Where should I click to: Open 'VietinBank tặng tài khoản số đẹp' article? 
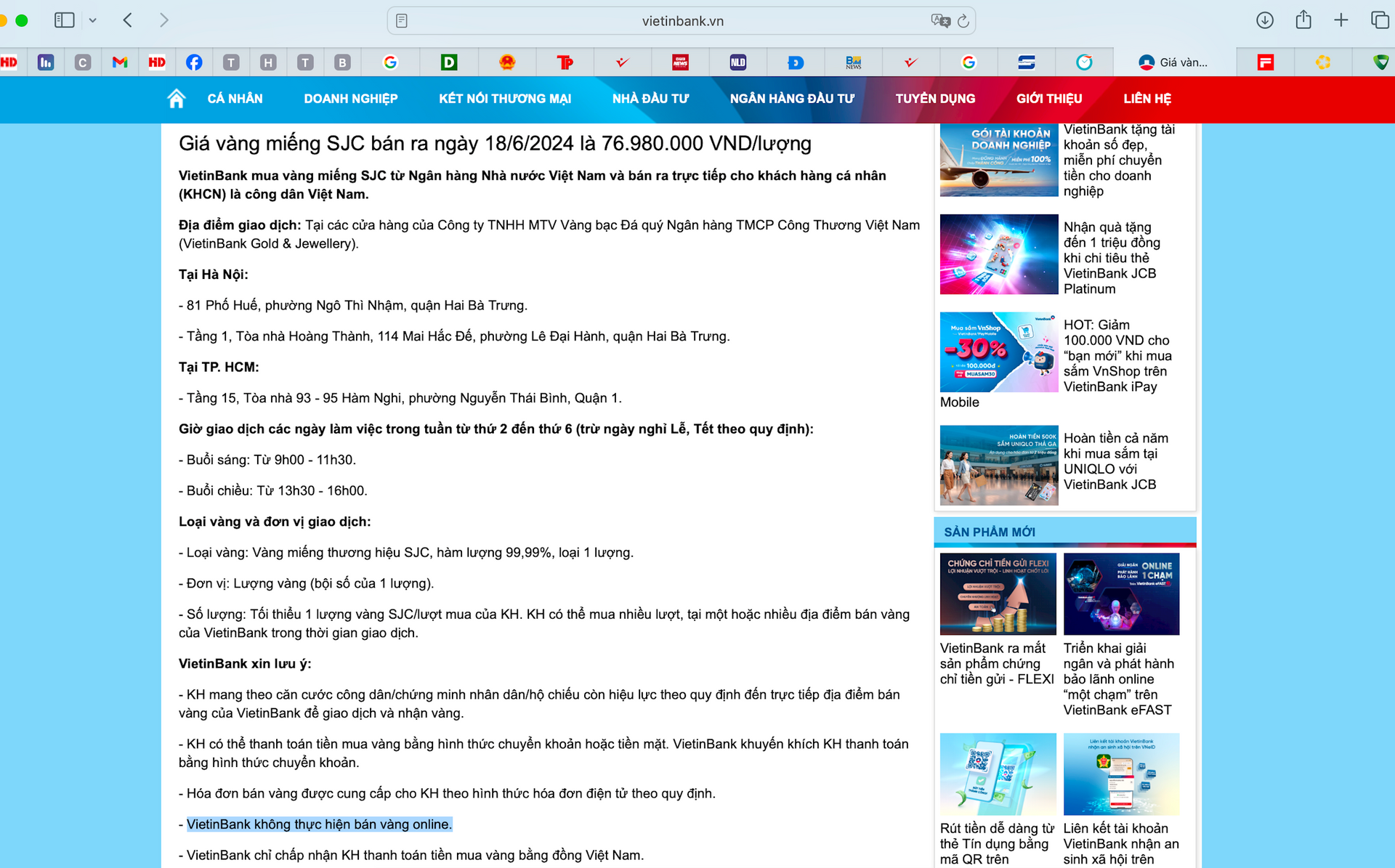point(1119,160)
